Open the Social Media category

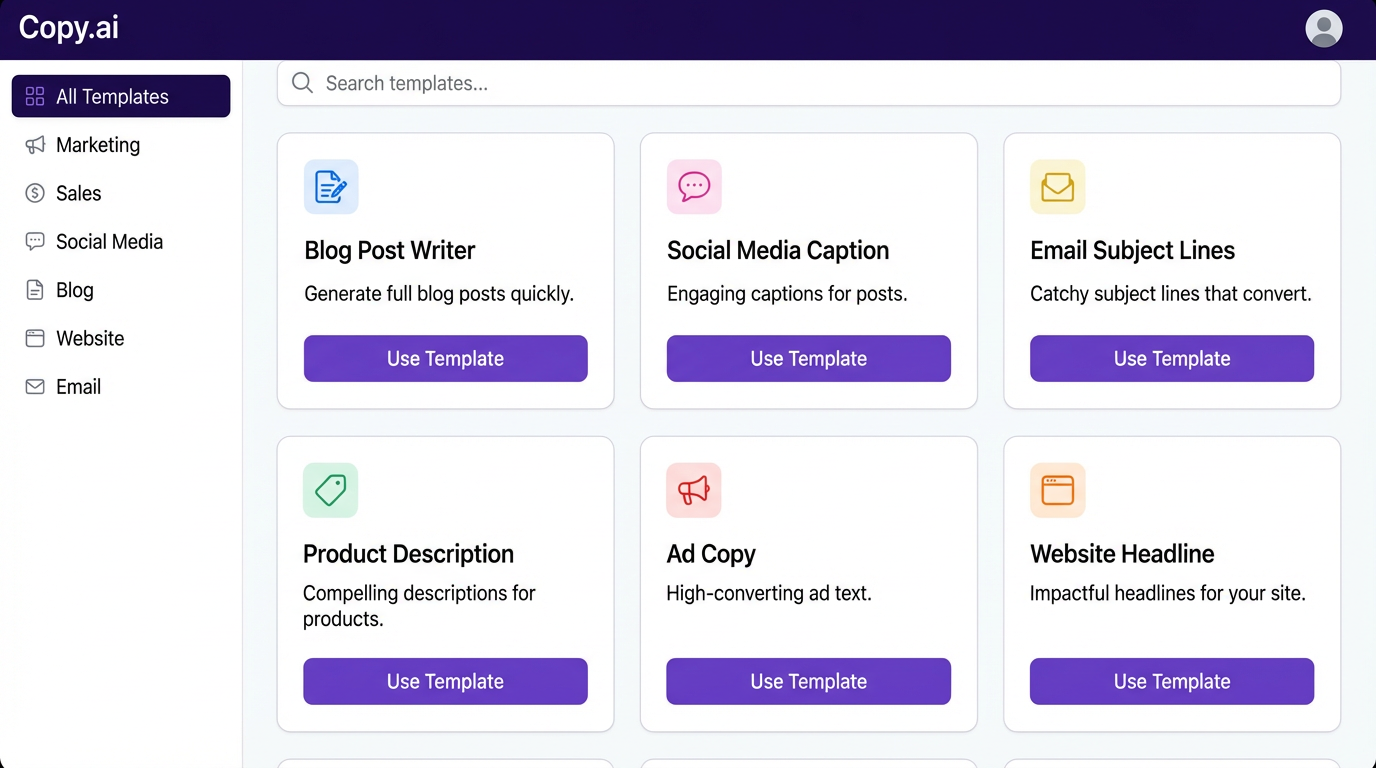(x=108, y=241)
